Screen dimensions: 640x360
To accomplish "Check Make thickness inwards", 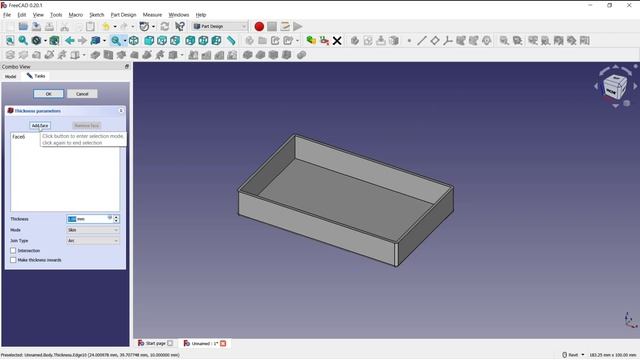I will click(13, 260).
